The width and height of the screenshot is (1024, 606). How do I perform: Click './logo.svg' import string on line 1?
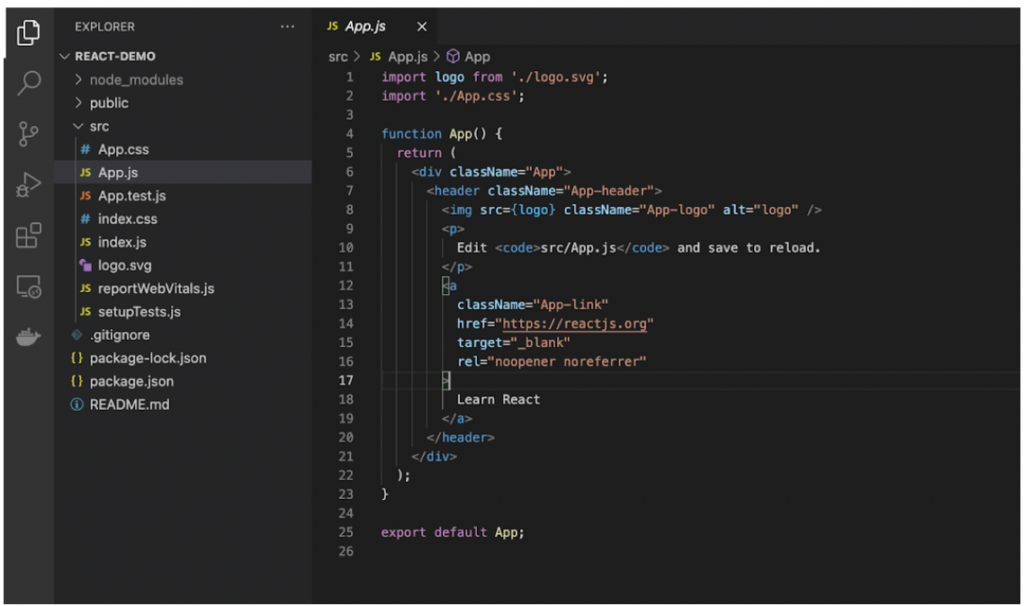point(556,77)
